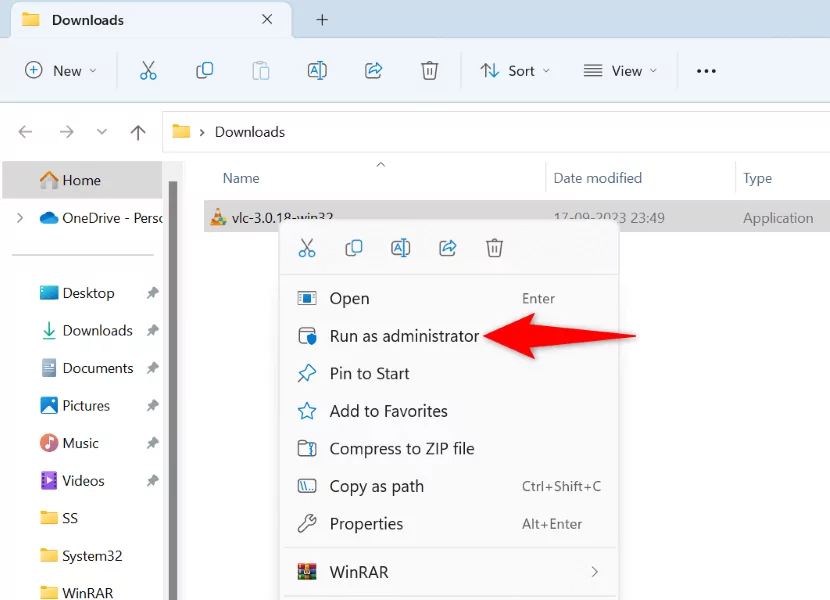This screenshot has width=830, height=600.
Task: Click the Rename icon in the top toolbar
Action: tap(317, 70)
